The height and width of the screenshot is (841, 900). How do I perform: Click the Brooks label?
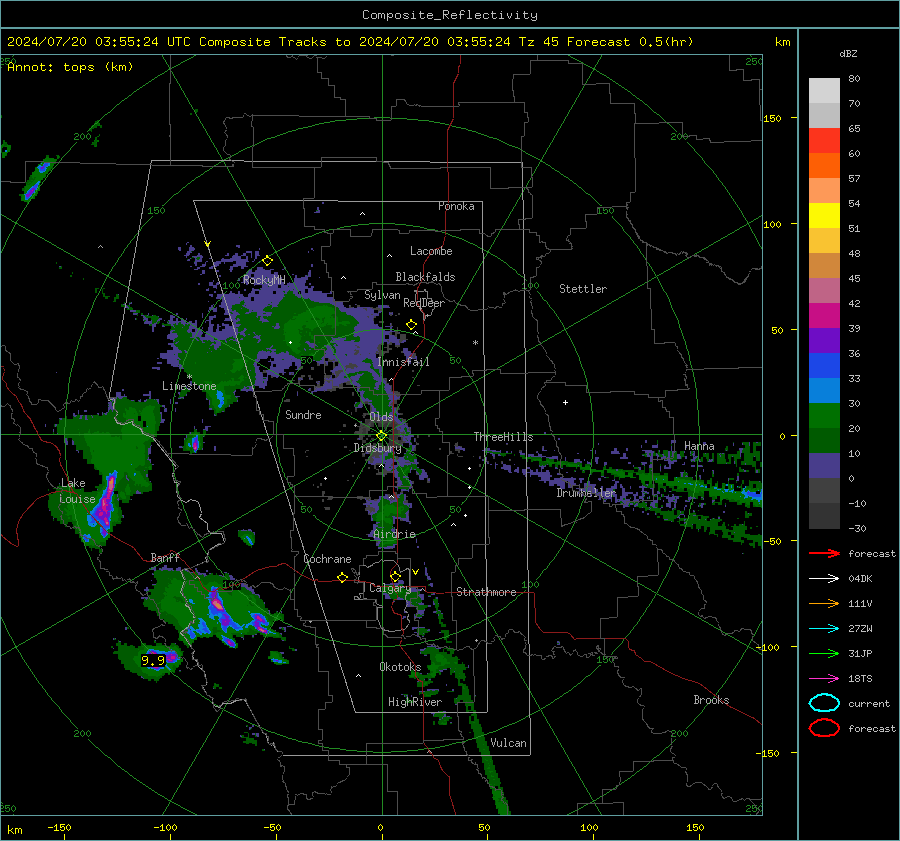click(x=711, y=700)
